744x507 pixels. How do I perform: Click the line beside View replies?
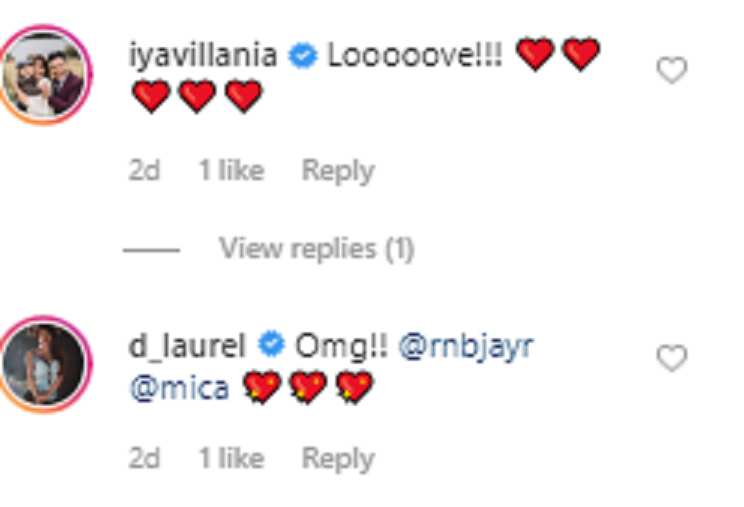(x=151, y=250)
